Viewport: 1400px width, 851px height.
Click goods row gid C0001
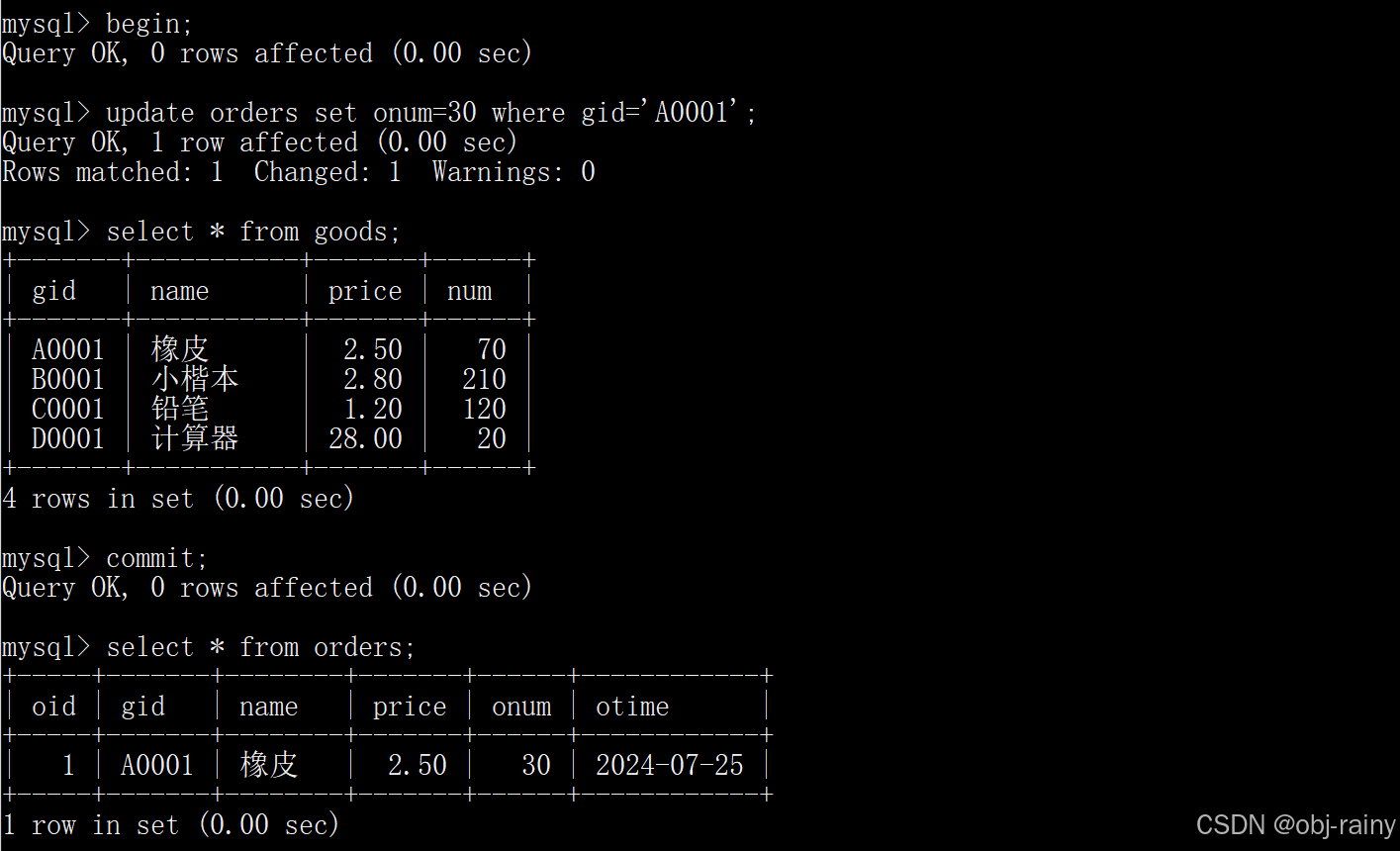click(x=67, y=410)
